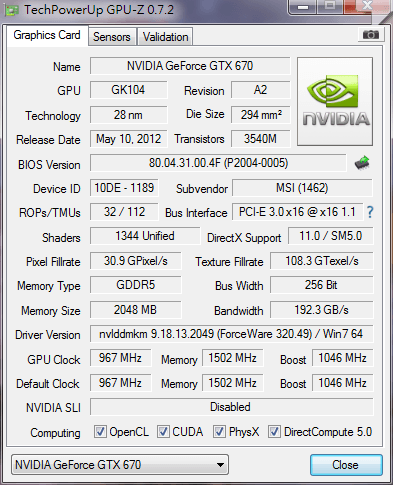The height and width of the screenshot is (485, 393).
Task: Click the Subvendor MSI field
Action: [302, 188]
